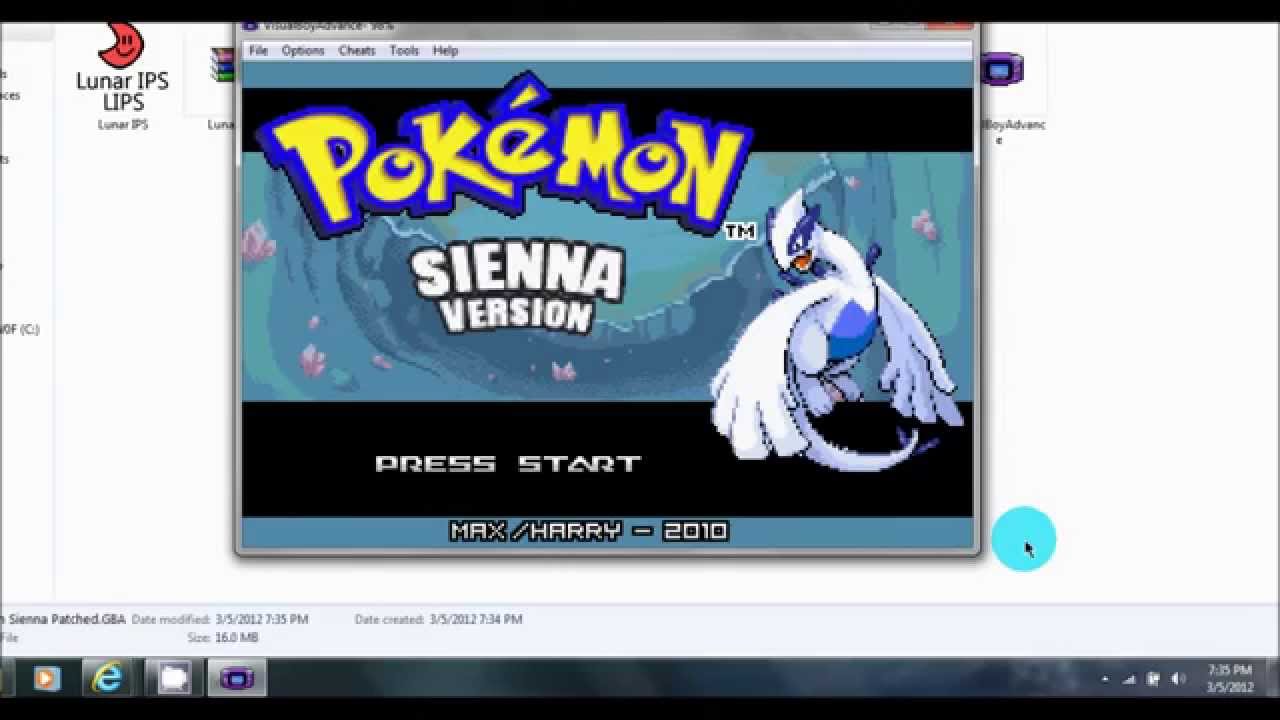Image resolution: width=1280 pixels, height=720 pixels.
Task: Open the clock showing 7:35 PM
Action: (1229, 678)
